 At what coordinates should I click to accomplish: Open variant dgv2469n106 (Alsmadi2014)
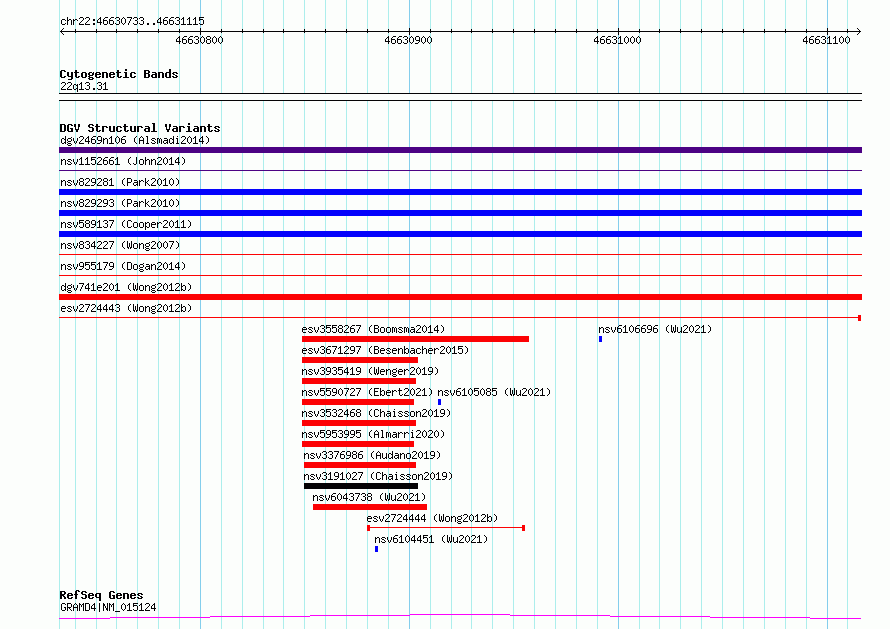click(135, 140)
